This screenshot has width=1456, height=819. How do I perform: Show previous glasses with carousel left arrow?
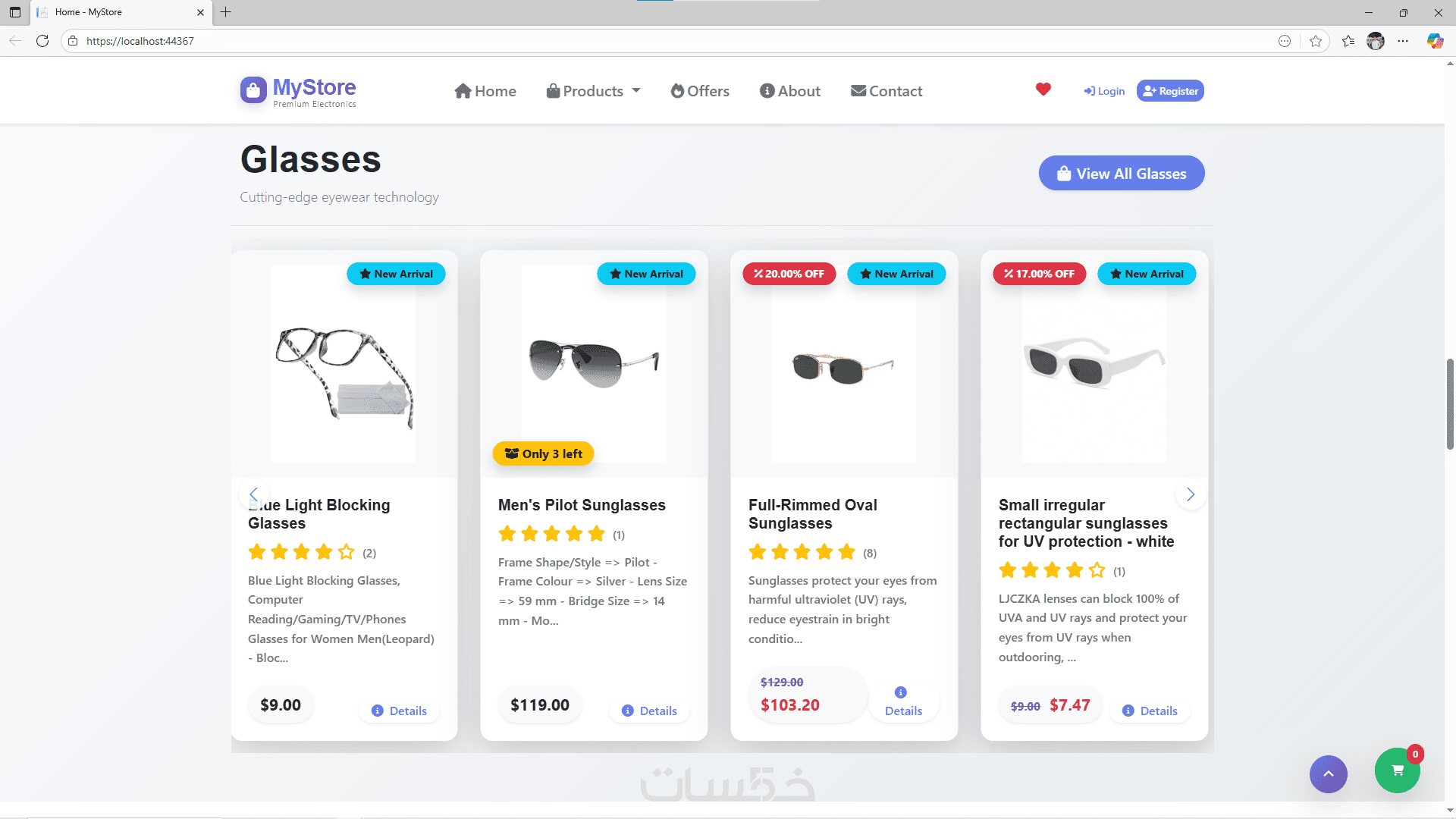click(254, 494)
